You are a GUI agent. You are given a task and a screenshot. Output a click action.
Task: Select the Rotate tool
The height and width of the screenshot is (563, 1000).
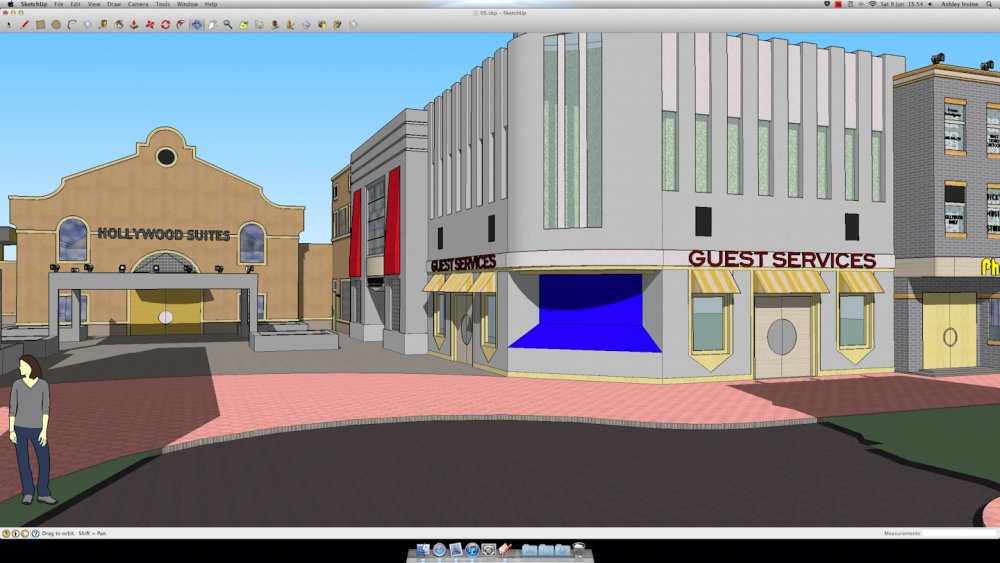tap(165, 25)
